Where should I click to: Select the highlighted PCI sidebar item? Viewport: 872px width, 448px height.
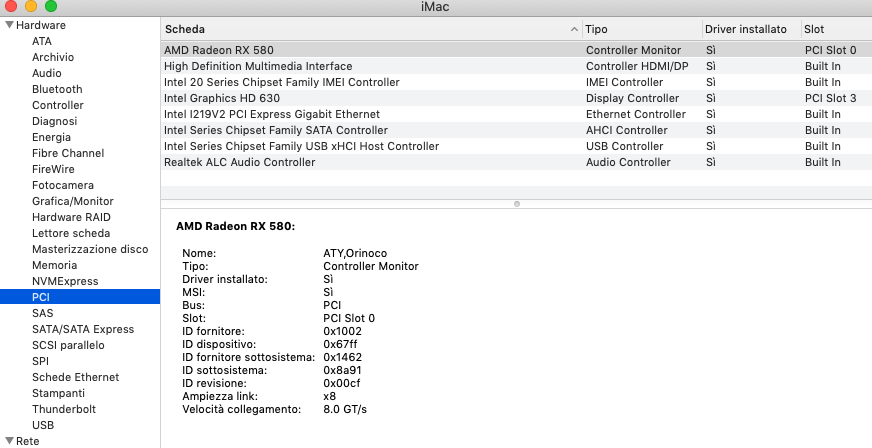click(80, 297)
